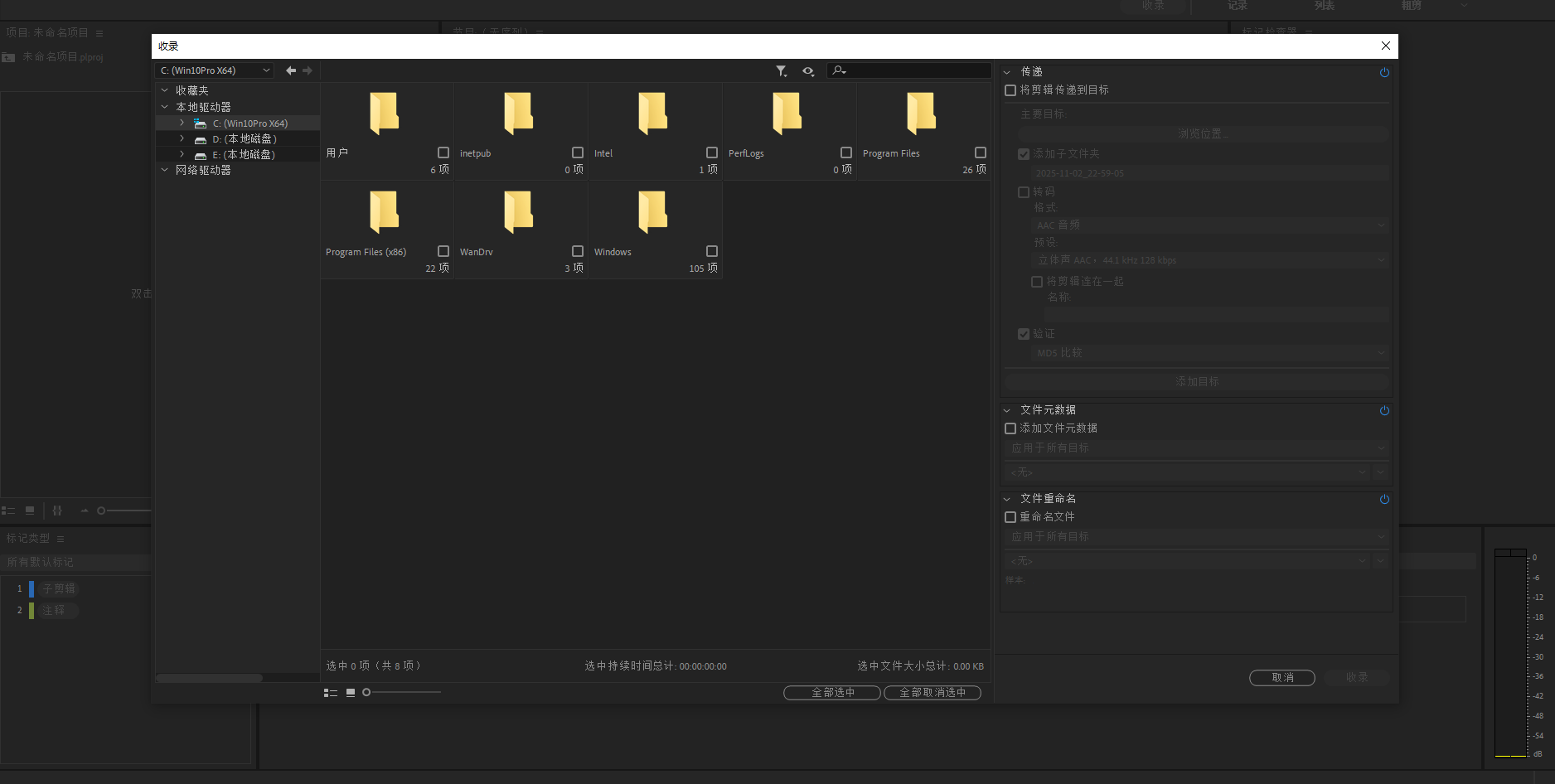Enable the 传递 section power toggle
The height and width of the screenshot is (784, 1555).
click(1383, 72)
